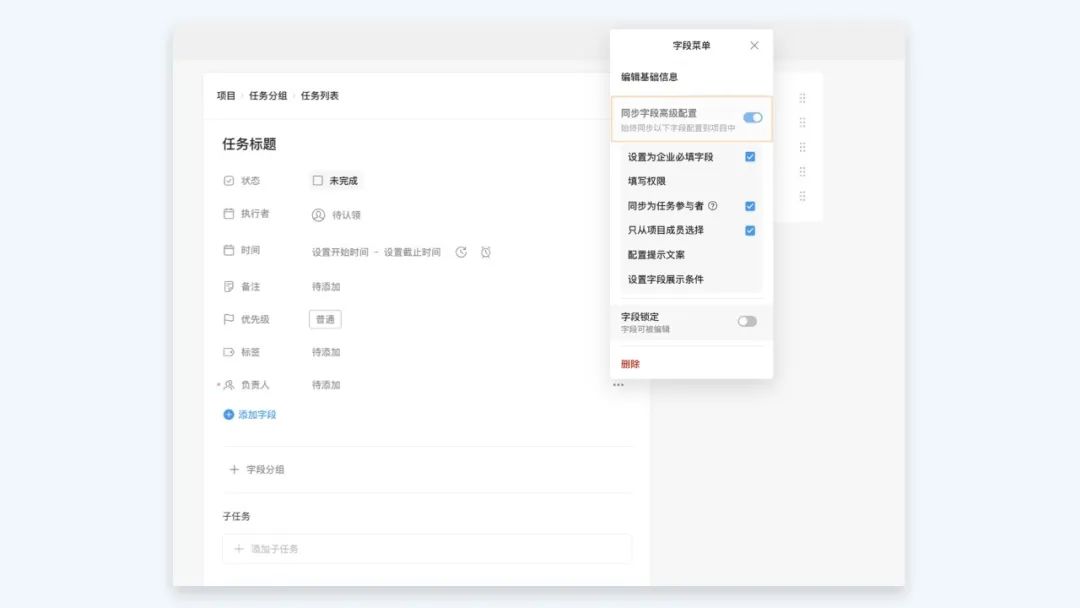This screenshot has height=608, width=1080.
Task: Click the help question mark beside 同步为任务参与者
Action: [x=713, y=206]
